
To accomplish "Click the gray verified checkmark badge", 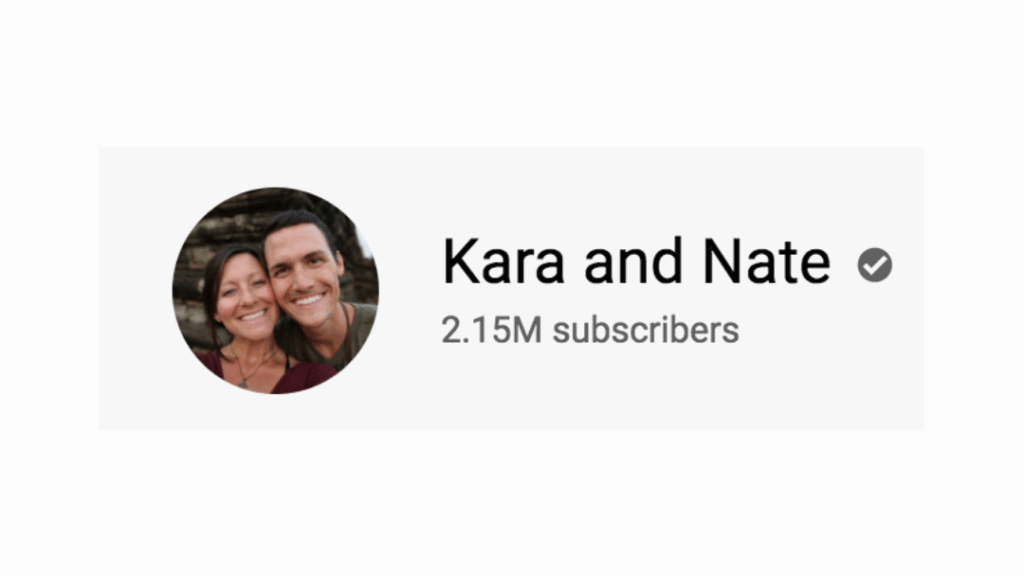I will 874,264.
